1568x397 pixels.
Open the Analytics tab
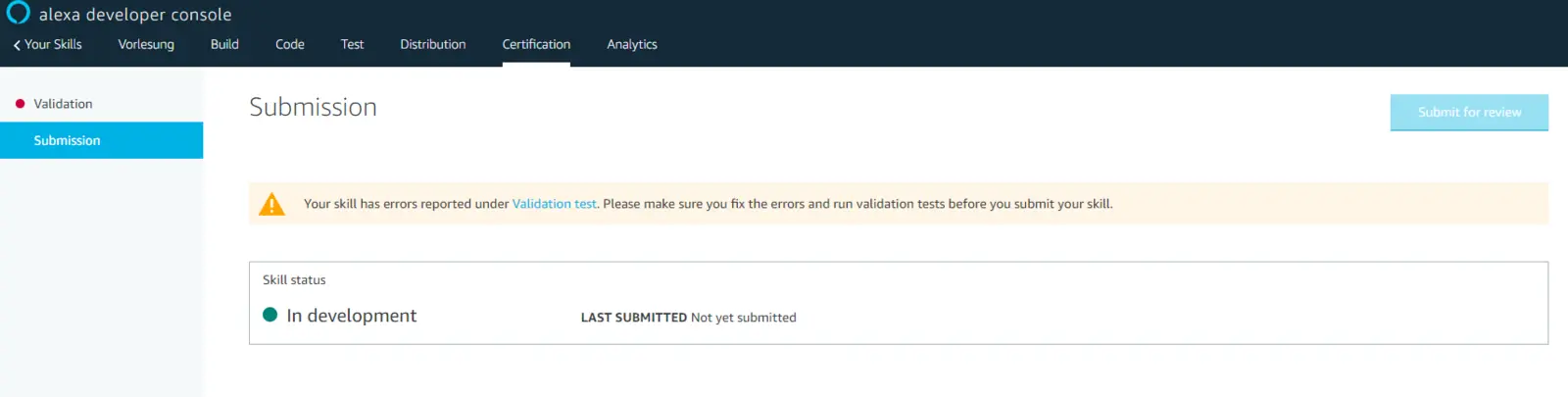coord(631,45)
